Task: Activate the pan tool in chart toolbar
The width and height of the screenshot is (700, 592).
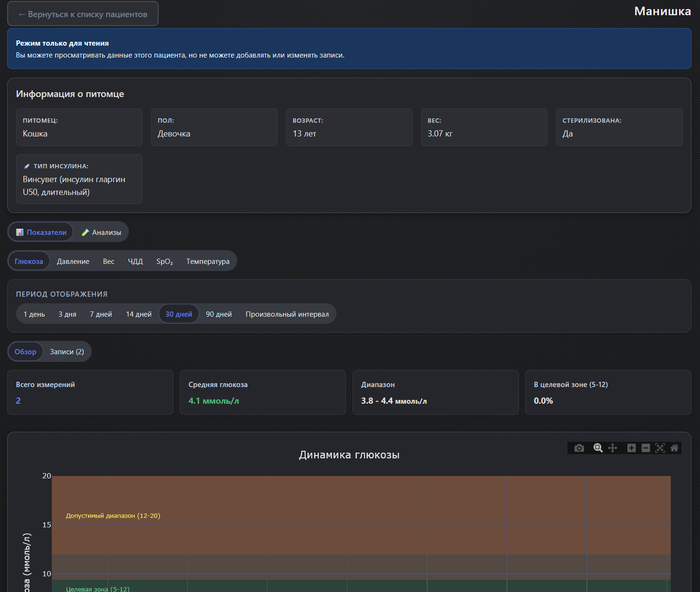Action: (613, 448)
